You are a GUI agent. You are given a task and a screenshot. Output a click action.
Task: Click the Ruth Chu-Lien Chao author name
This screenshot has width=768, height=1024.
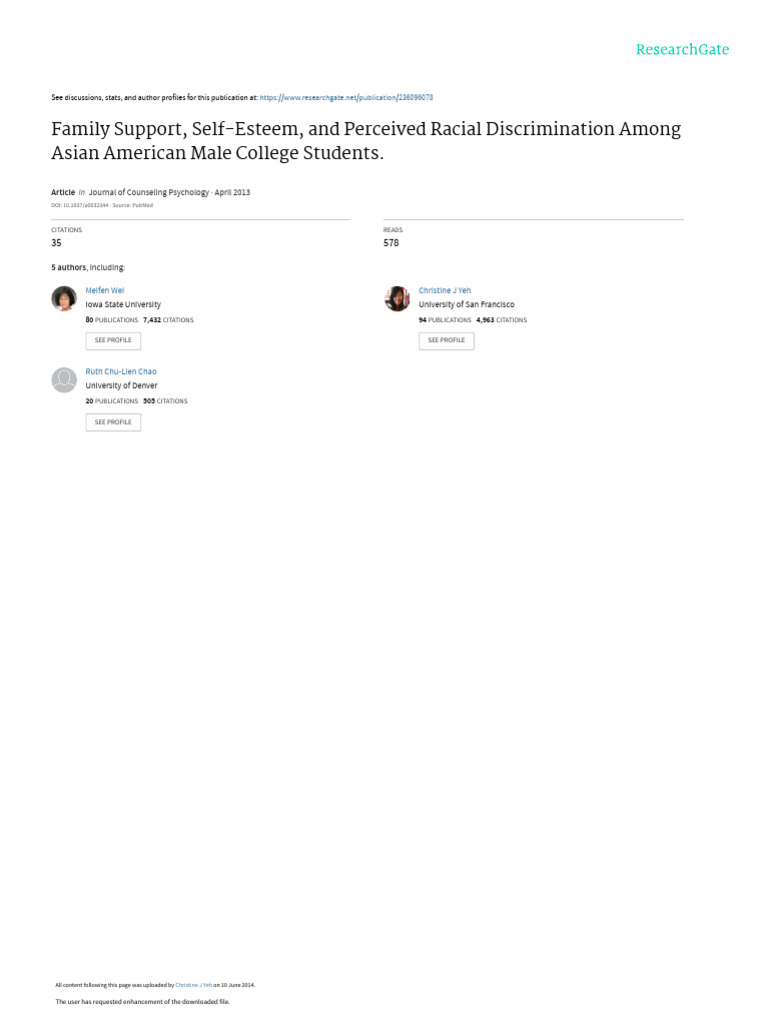coord(121,371)
